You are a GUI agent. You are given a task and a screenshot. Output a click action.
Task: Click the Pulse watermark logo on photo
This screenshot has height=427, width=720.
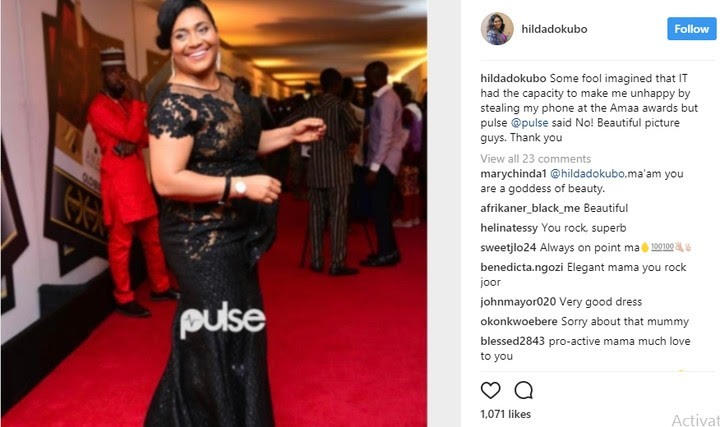click(222, 320)
